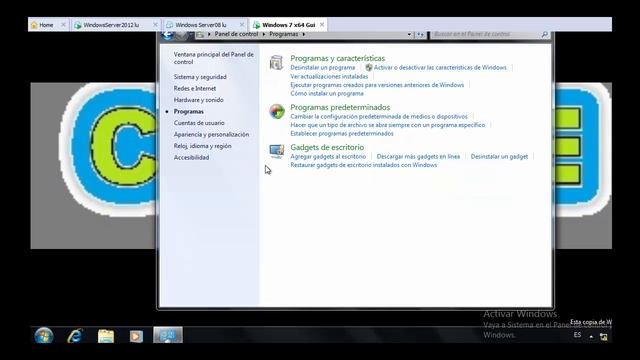Open Programas predeterminados icon
Viewport: 640px width, 360px height.
coord(277,111)
